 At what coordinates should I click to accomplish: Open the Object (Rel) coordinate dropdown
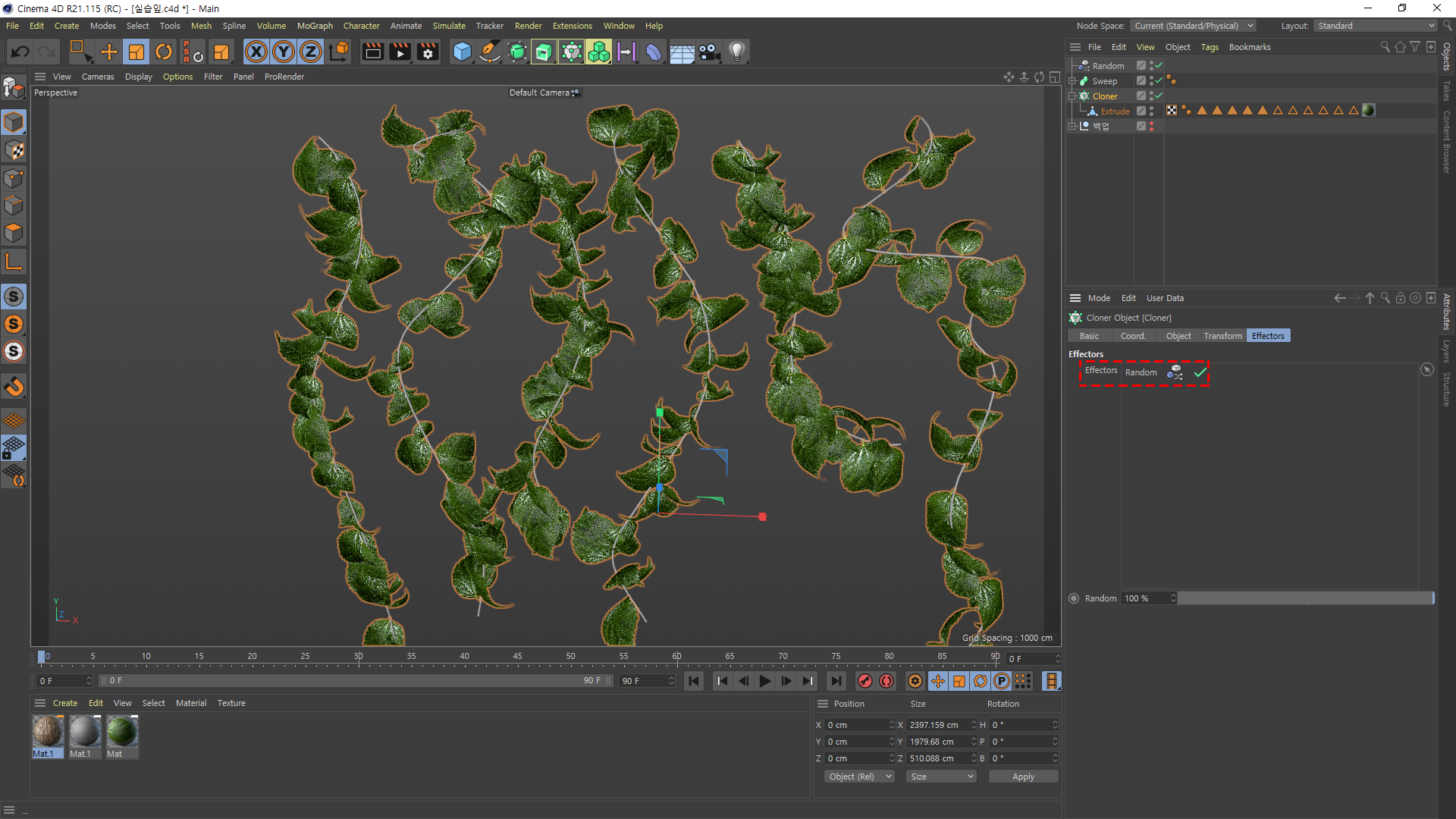859,777
